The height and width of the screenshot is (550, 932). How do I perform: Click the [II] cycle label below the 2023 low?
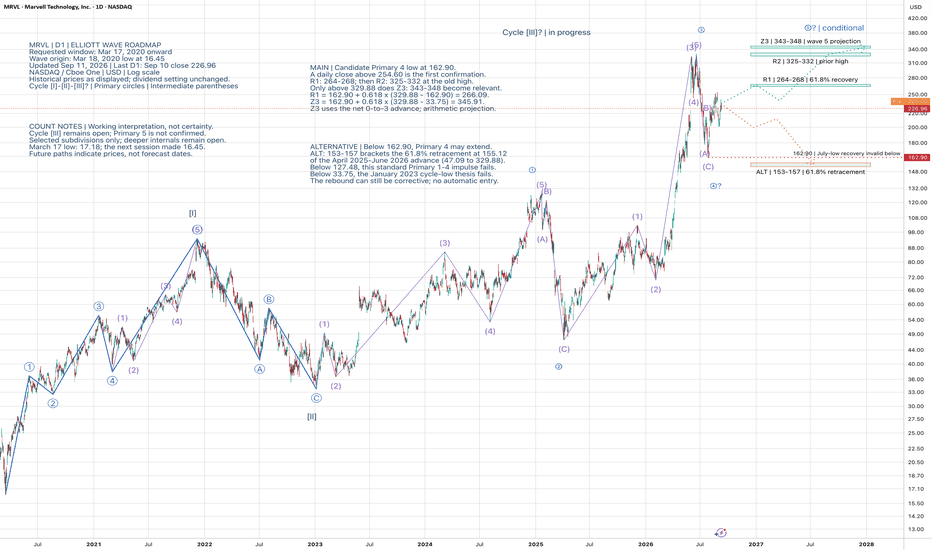(311, 416)
